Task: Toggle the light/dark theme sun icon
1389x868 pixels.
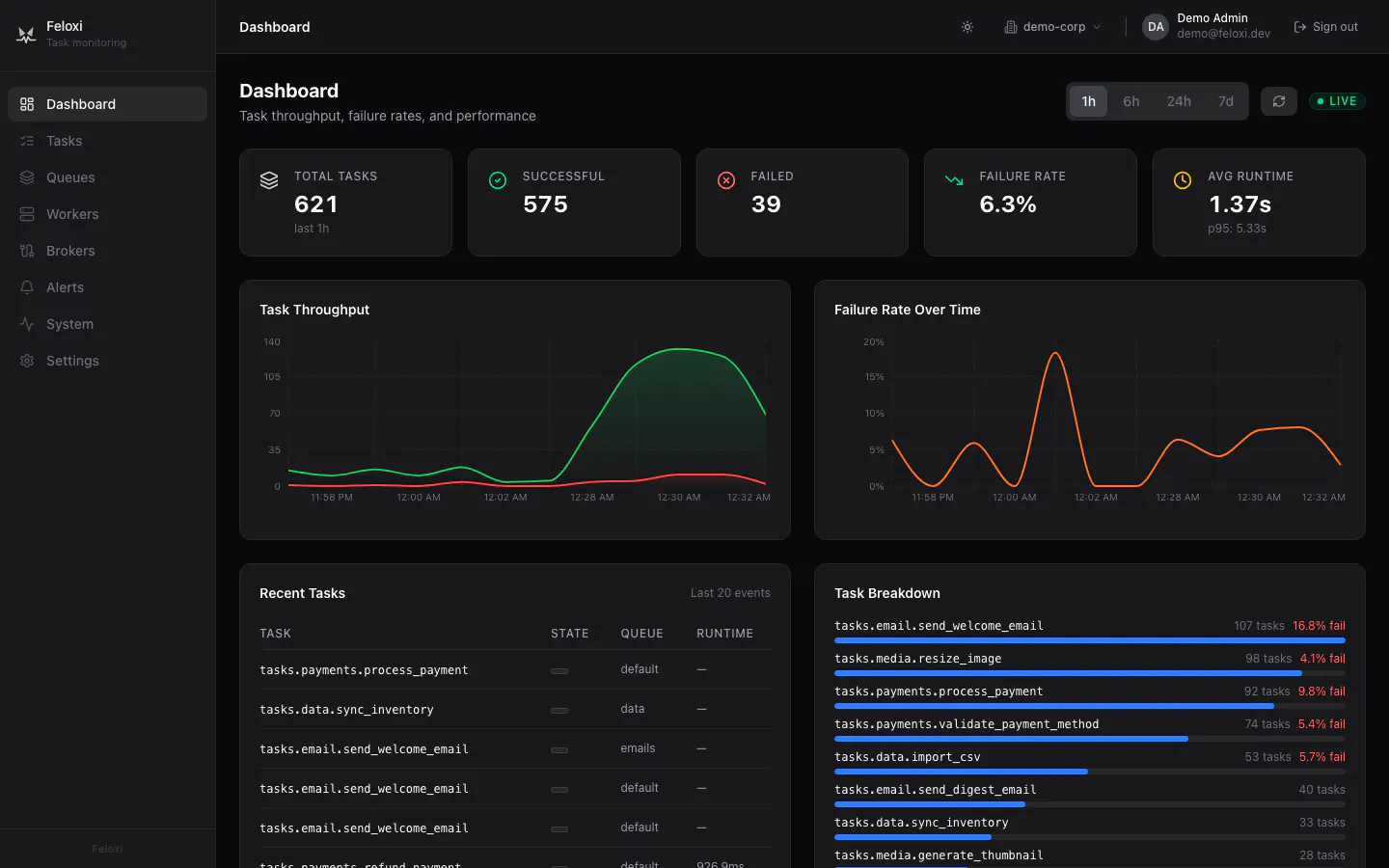Action: (967, 27)
